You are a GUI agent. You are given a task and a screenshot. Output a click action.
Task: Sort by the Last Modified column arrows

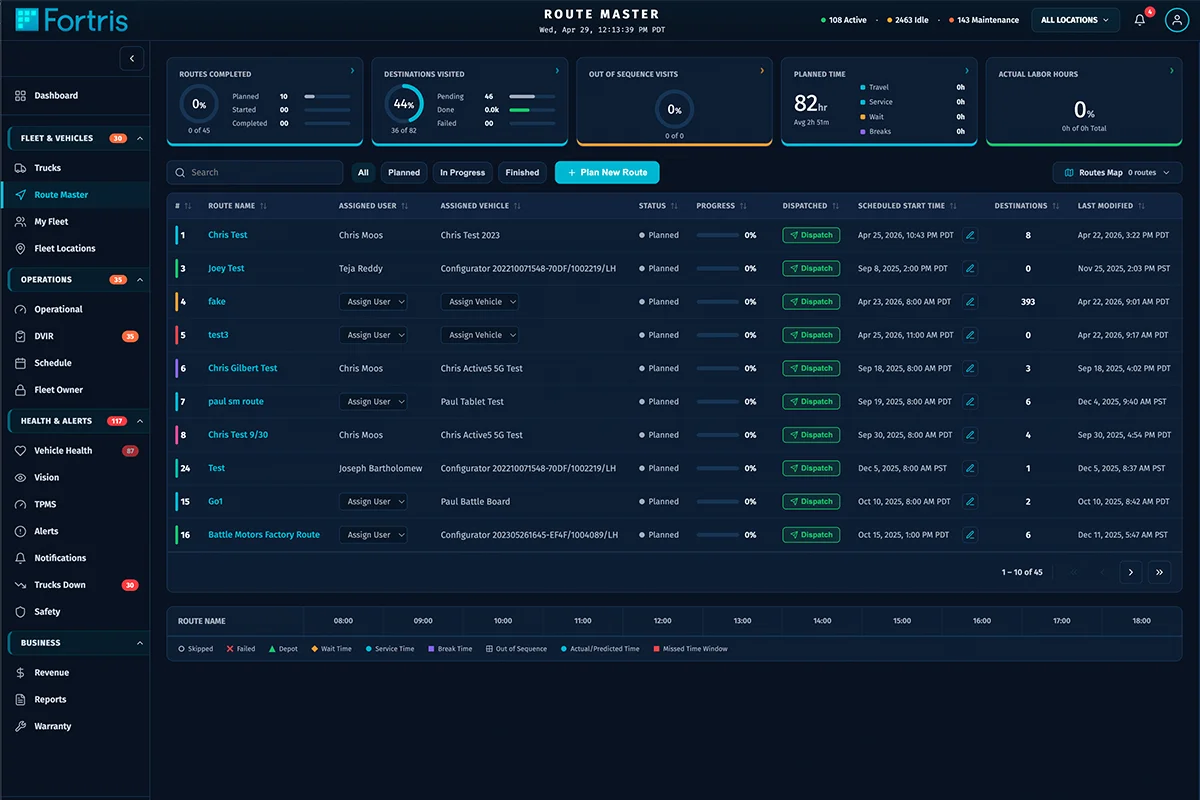1141,206
